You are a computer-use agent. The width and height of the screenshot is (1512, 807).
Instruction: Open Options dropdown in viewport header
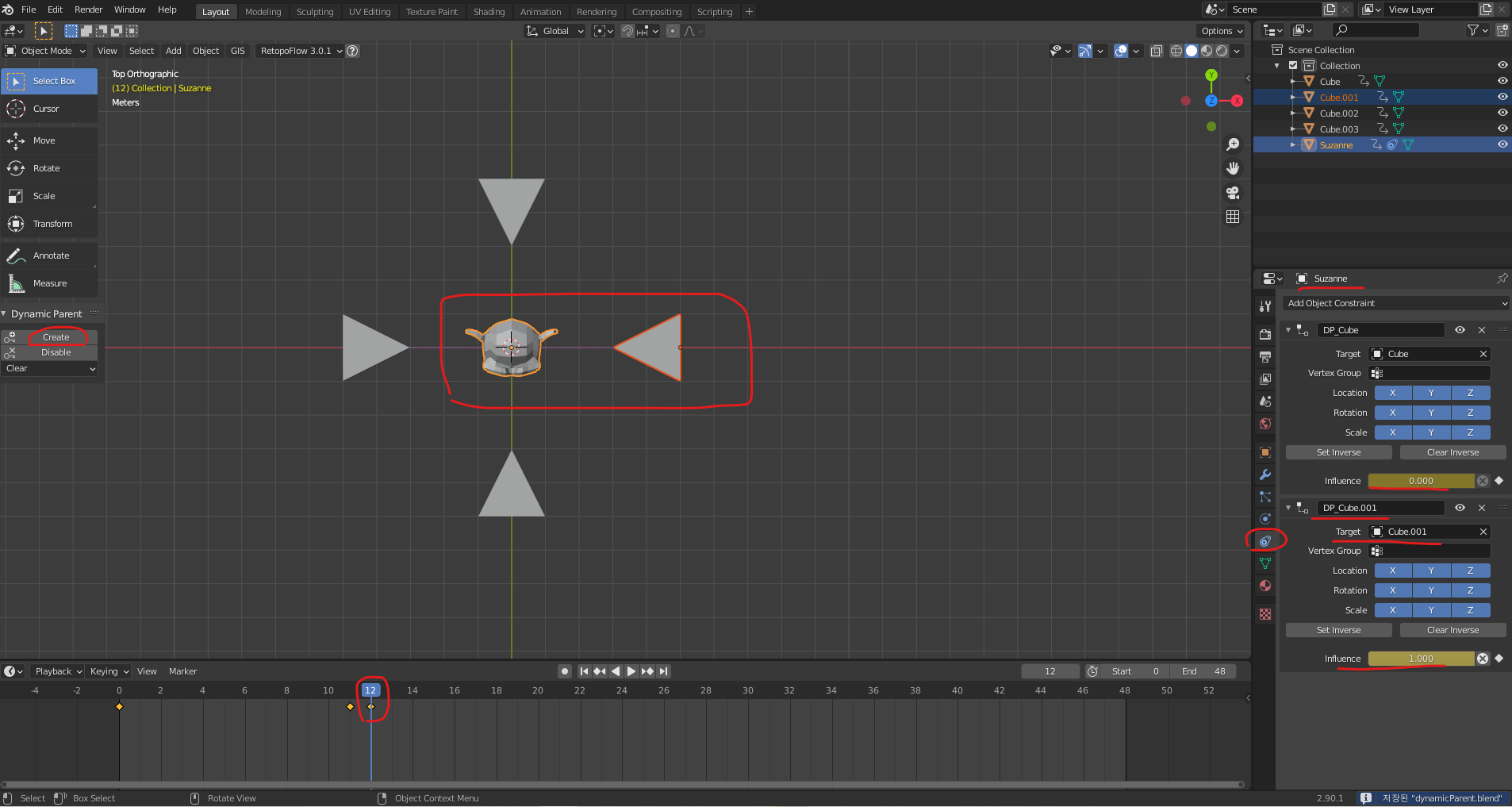(1222, 31)
